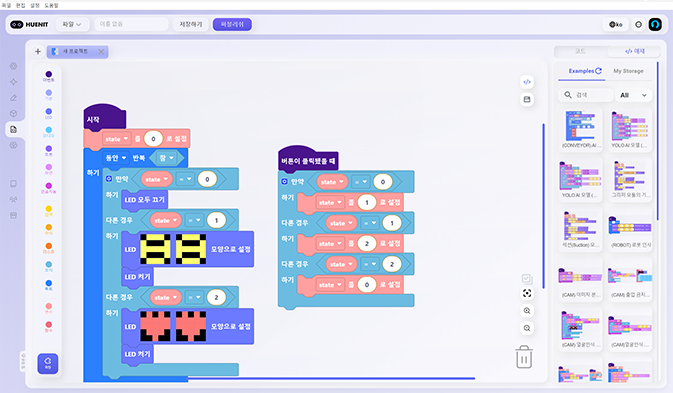Screen dimensions: 673x393
Task: Open the 석션(Suction) example thumbnail
Action: coord(580,229)
